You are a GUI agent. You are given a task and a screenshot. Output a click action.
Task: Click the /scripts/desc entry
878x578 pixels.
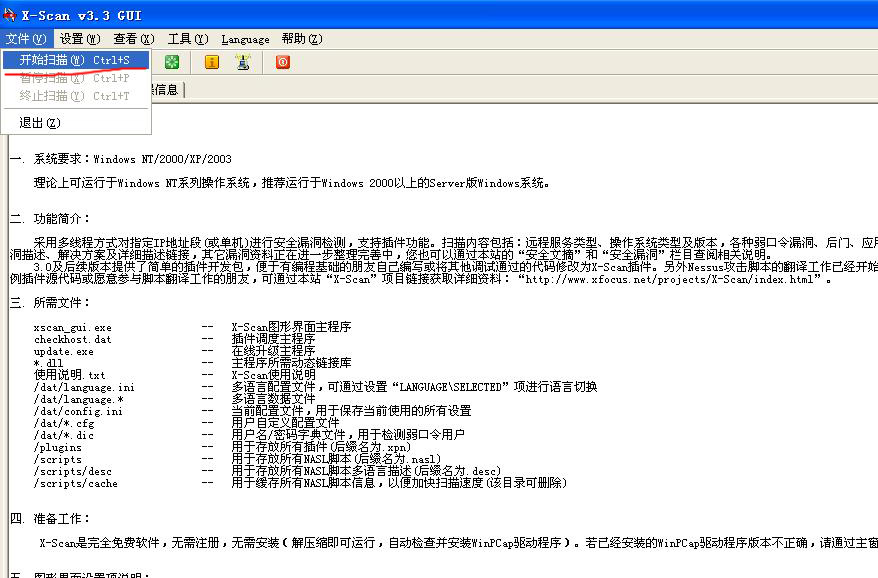tap(73, 472)
